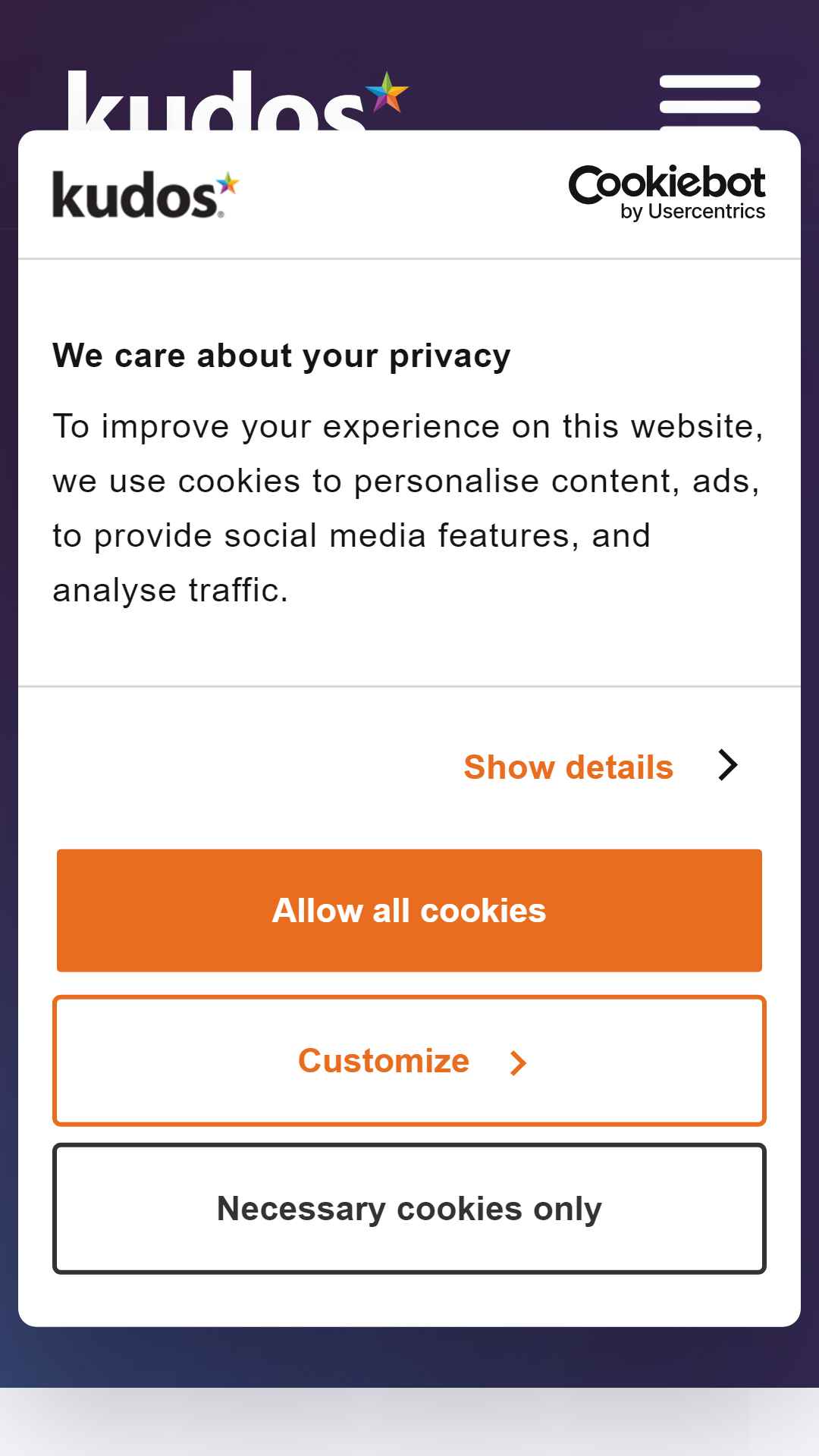Click the cookie usage description paragraph
Viewport: 819px width, 1456px height.
(x=408, y=508)
